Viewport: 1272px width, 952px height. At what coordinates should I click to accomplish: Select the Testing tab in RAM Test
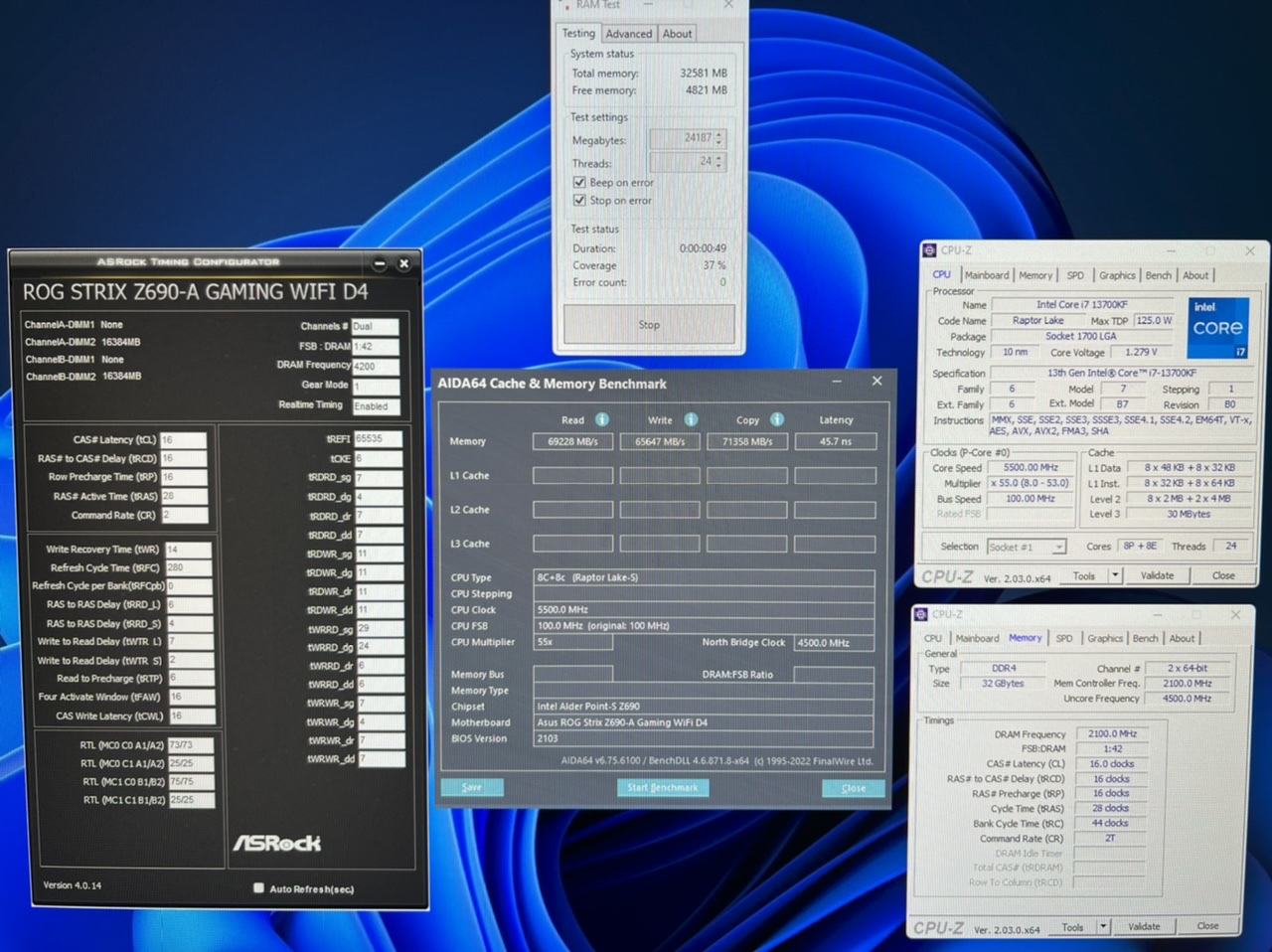(x=578, y=33)
